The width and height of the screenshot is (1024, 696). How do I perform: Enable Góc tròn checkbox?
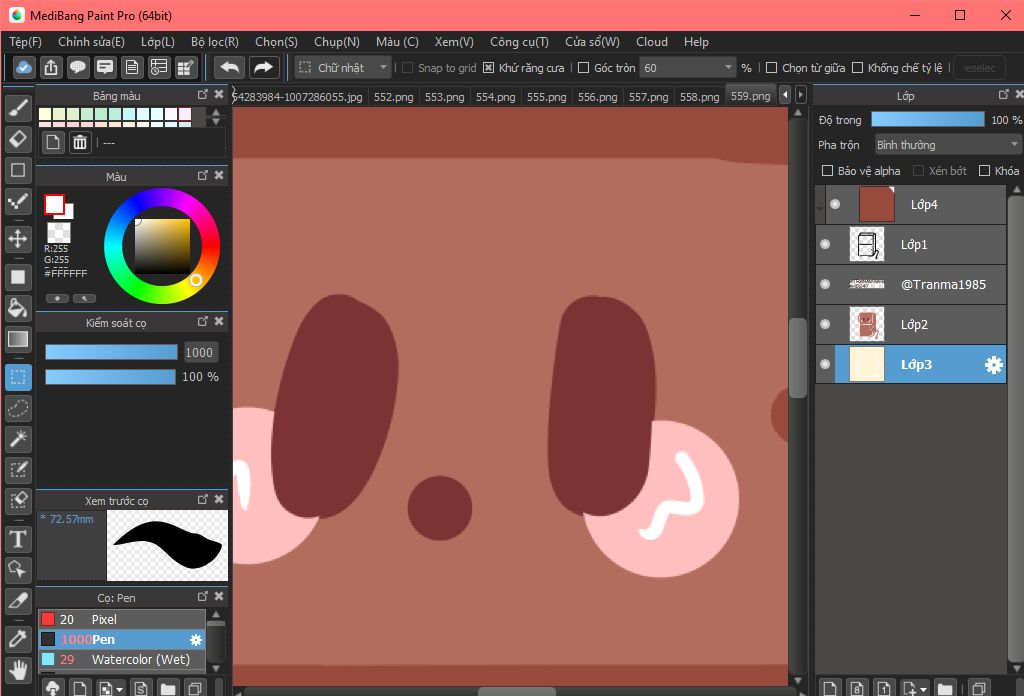(x=584, y=68)
